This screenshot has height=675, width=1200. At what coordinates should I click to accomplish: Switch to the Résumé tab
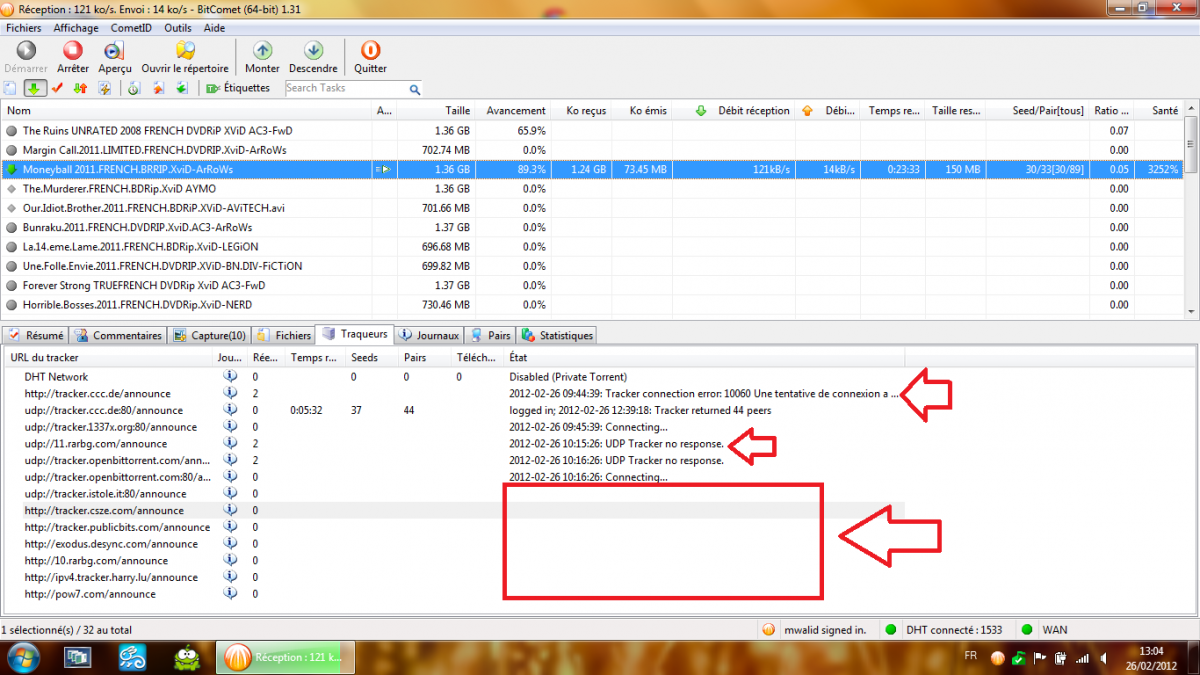[36, 336]
